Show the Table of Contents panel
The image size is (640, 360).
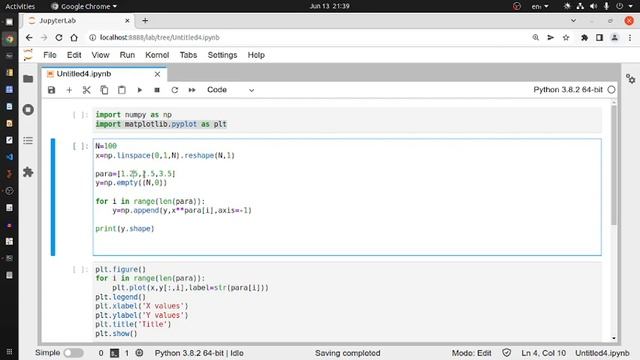point(28,141)
